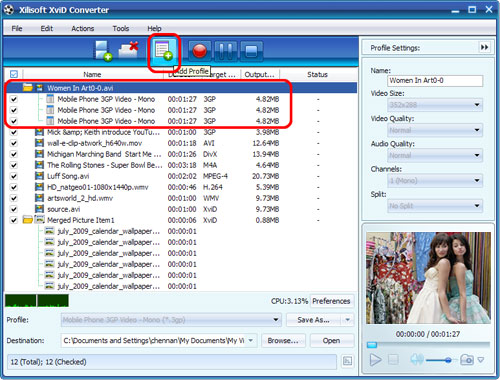Open the Actions menu
Screen dimensions: 500x380
click(x=82, y=28)
